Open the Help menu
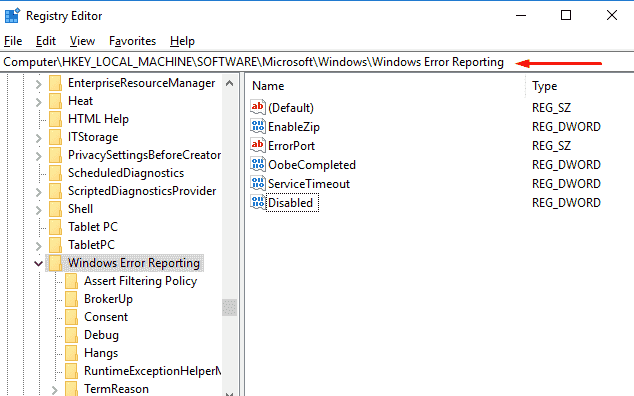634x396 pixels. (x=182, y=41)
